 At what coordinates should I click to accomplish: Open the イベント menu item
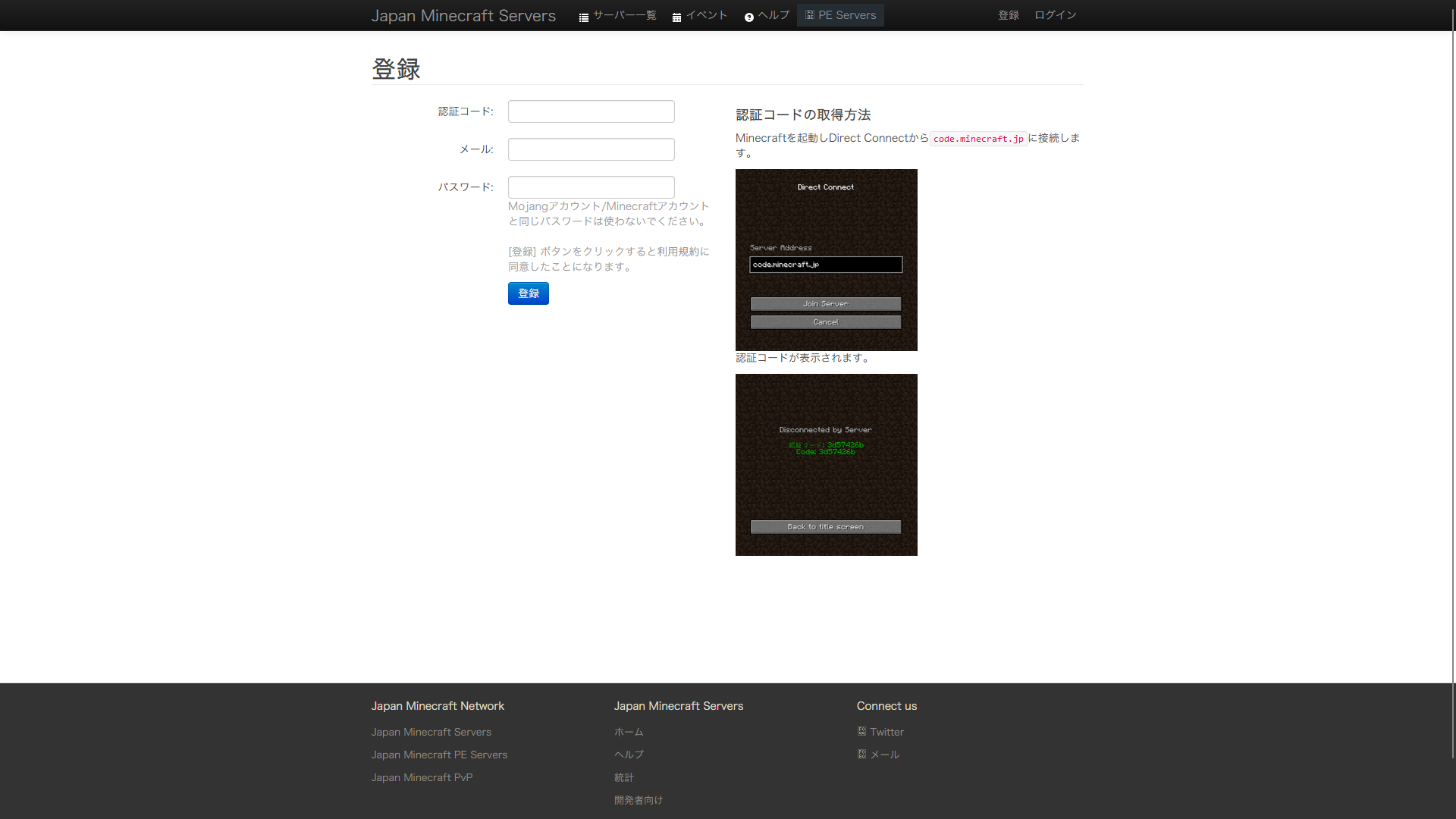point(706,15)
